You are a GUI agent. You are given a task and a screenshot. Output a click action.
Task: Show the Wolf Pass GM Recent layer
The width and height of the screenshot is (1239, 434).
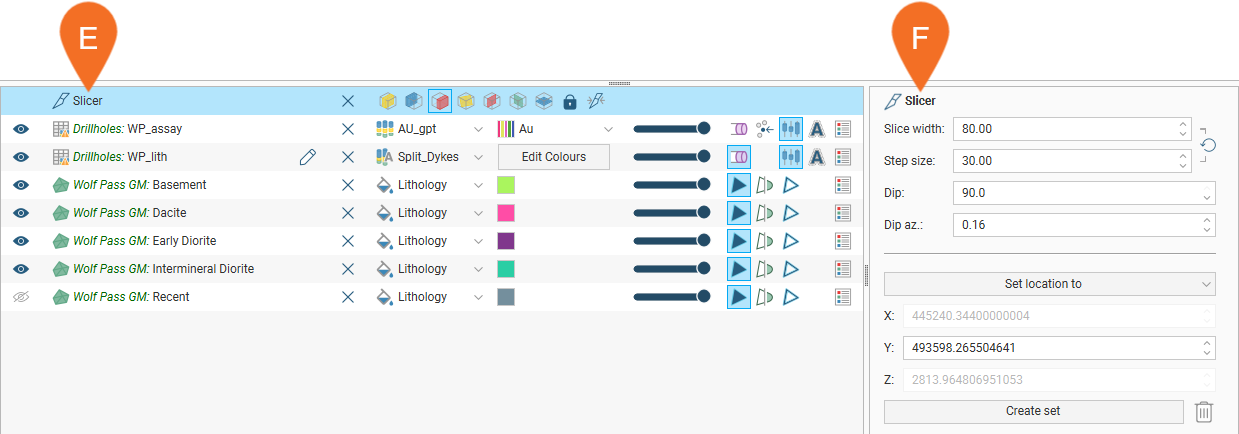[21, 297]
